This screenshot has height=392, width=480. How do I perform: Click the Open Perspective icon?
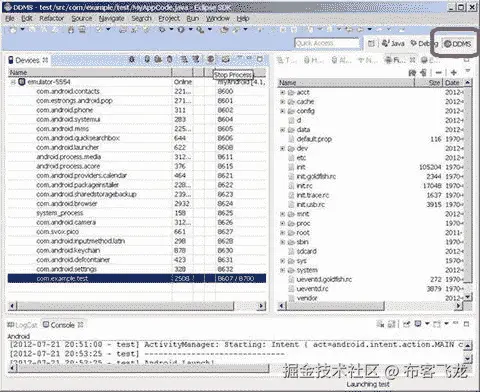[x=371, y=43]
